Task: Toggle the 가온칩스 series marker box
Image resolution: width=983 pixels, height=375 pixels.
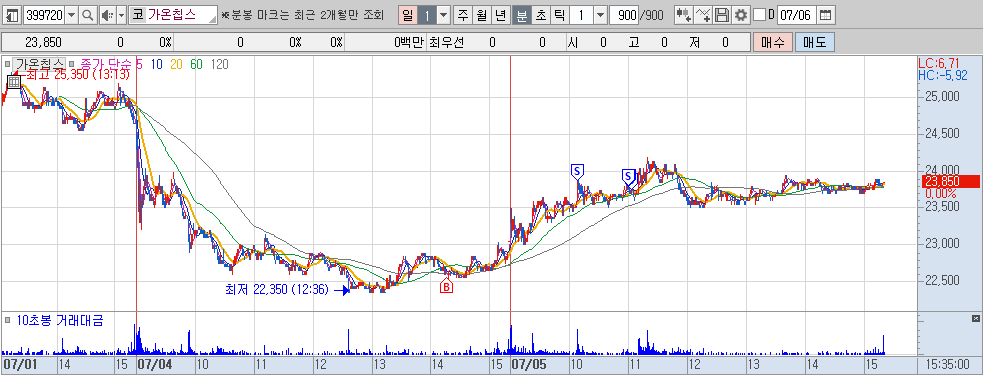Action: [x=8, y=64]
